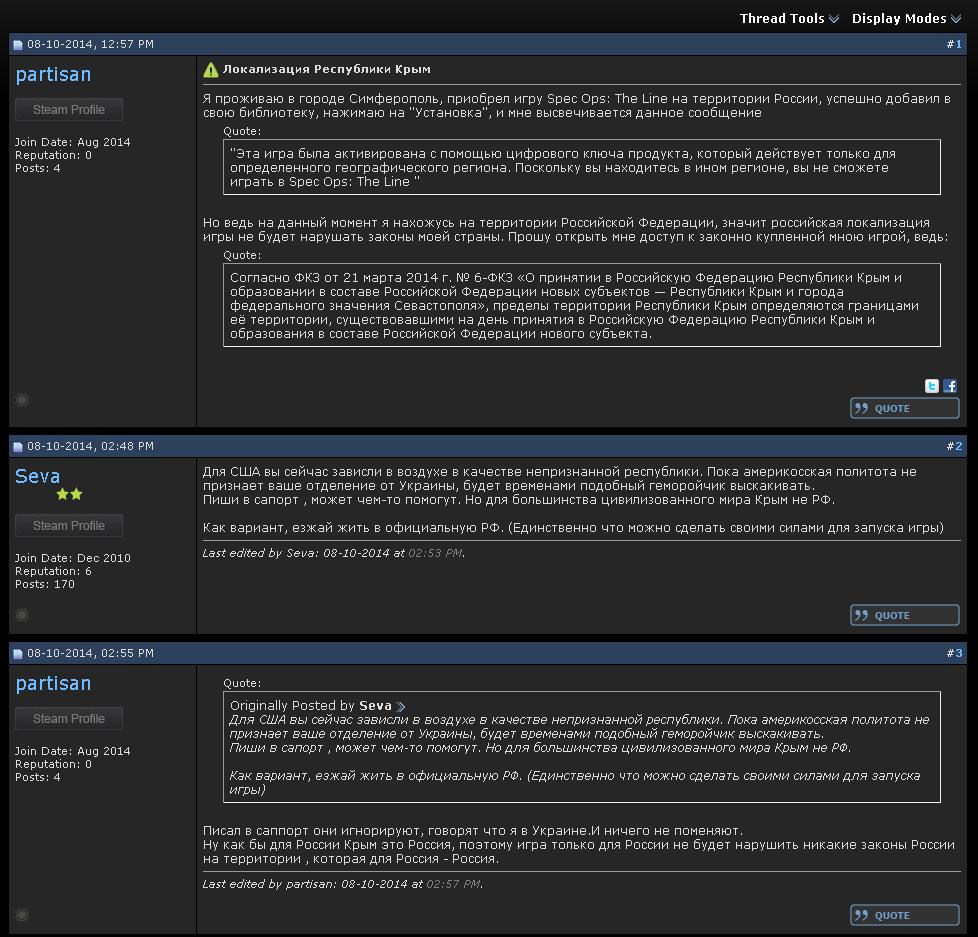Screen dimensions: 978x937
Task: Click partisan username in post #3
Action: coord(53,683)
